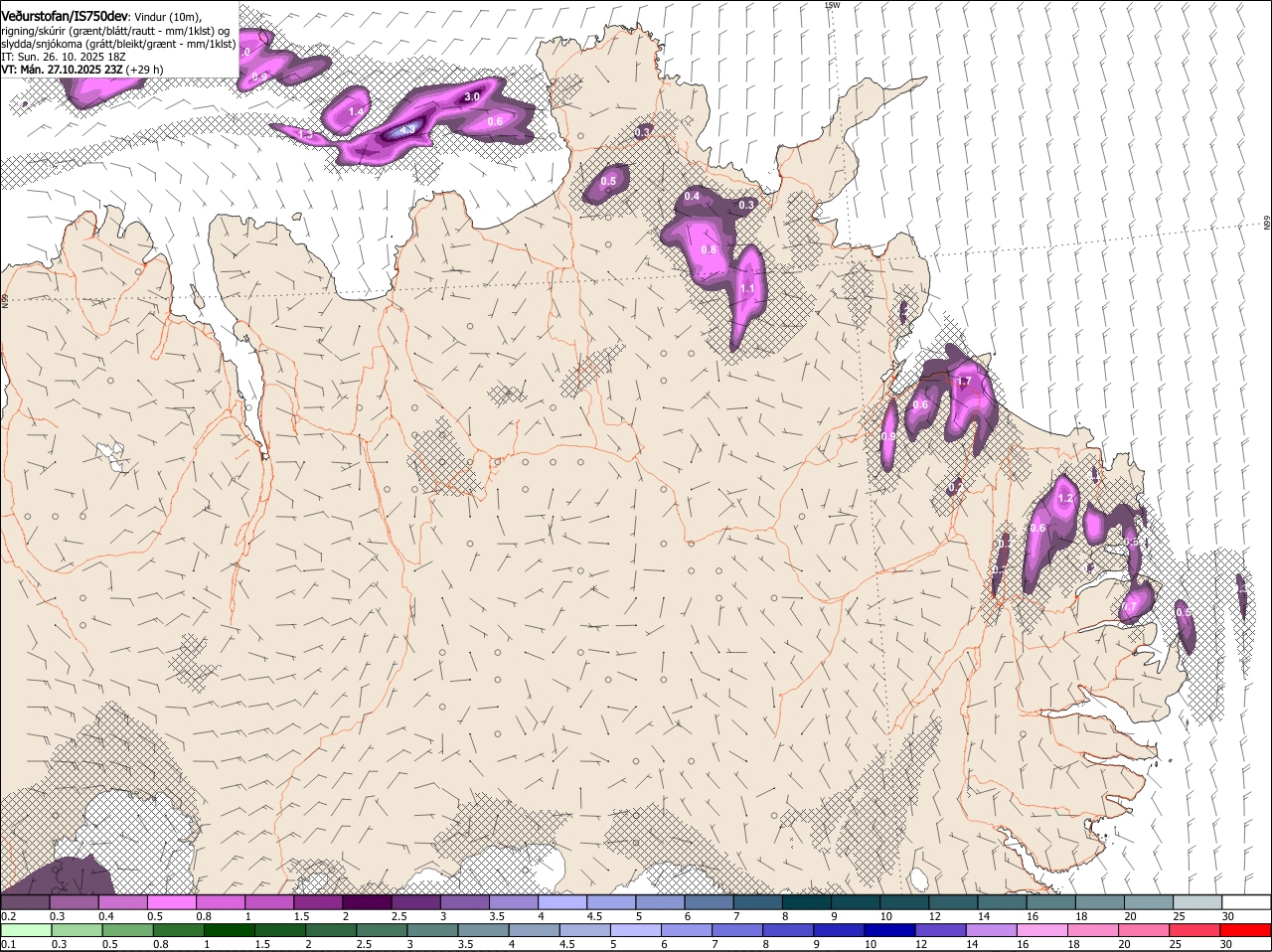Pick snow scale swatch between 2 and 2.5

click(367, 901)
